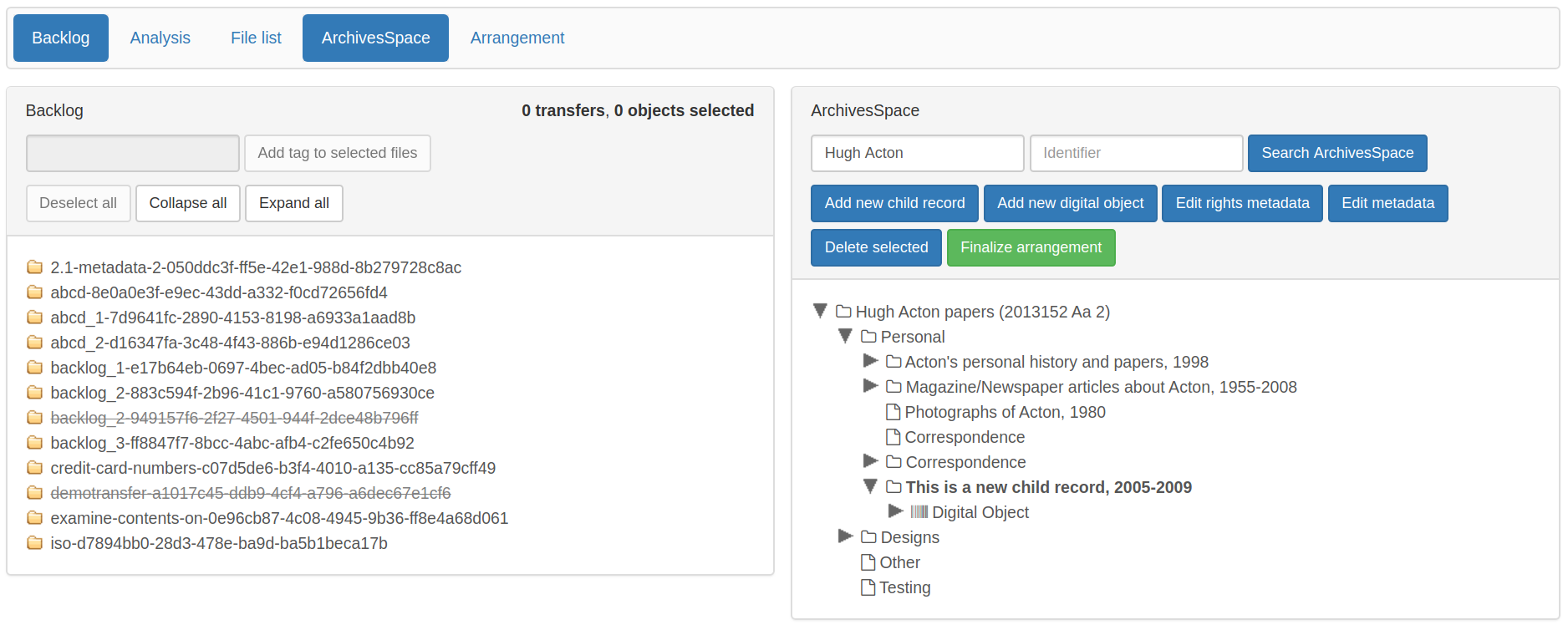Click the folder icon of Hugh Acton papers

click(843, 312)
